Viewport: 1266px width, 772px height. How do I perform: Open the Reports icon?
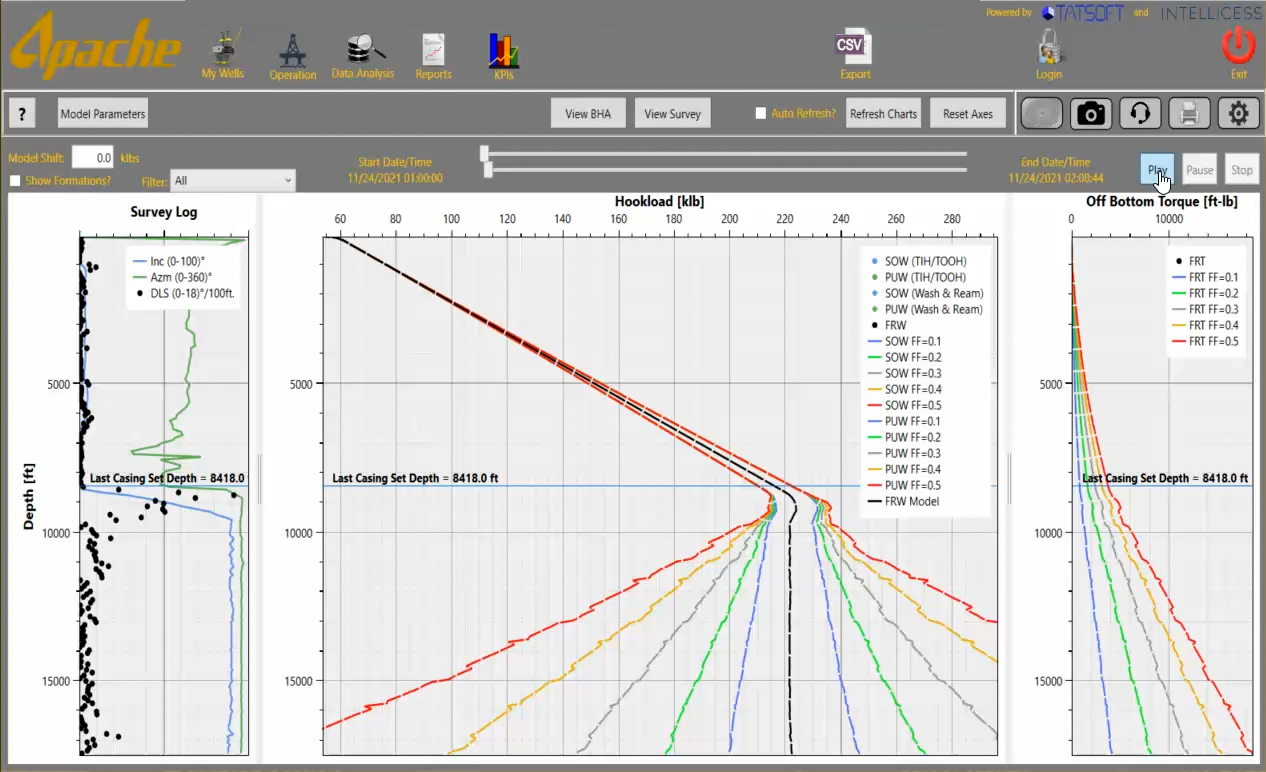pyautogui.click(x=433, y=50)
